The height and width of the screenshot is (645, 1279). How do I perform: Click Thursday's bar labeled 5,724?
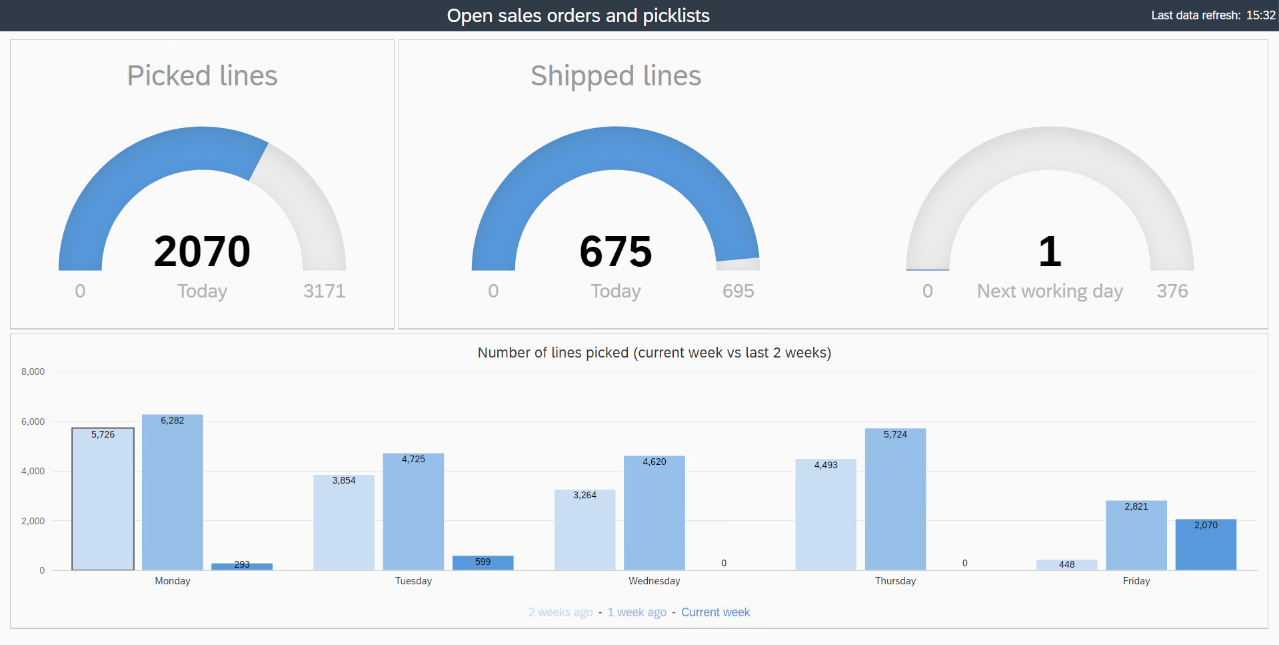[895, 499]
